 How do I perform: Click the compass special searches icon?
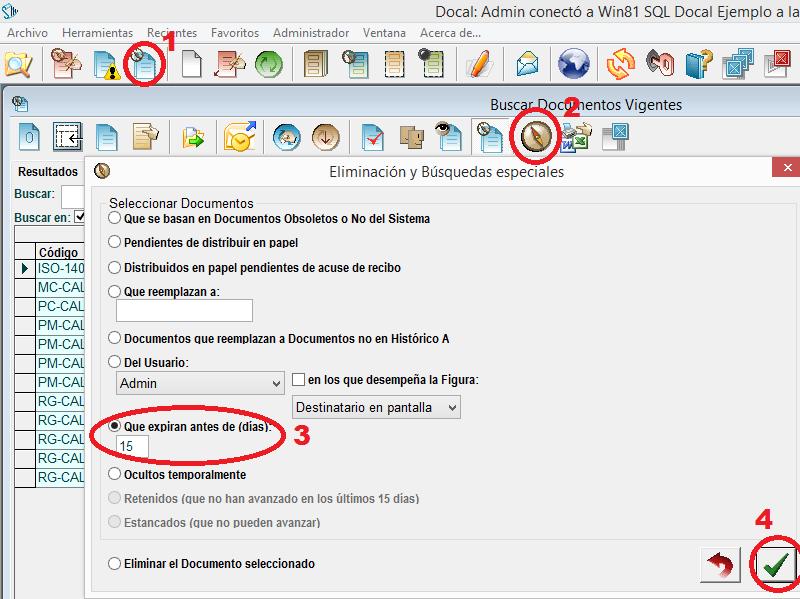click(x=537, y=136)
